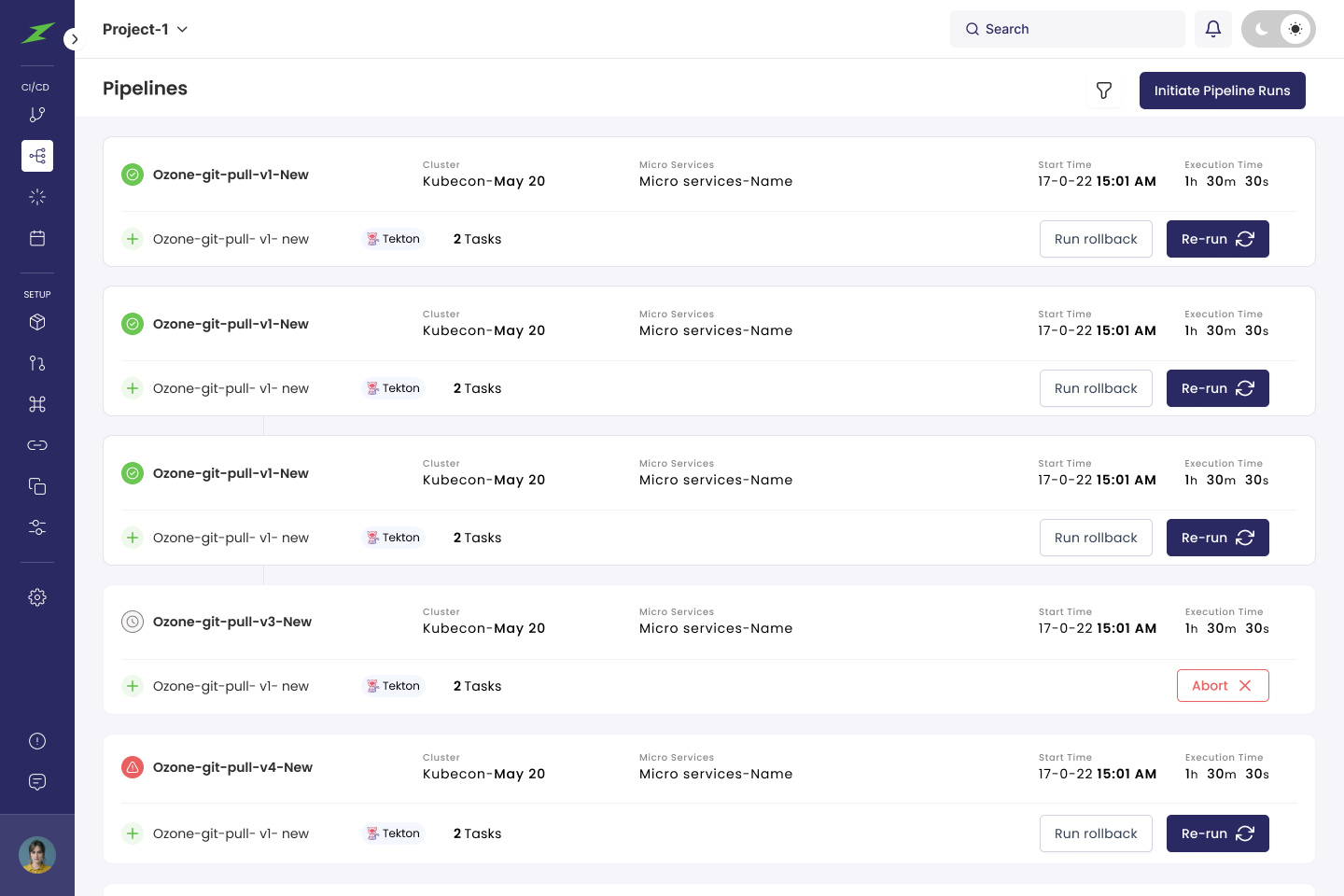Expand first Ozone-git-pull- v1- new row plus

point(133,239)
